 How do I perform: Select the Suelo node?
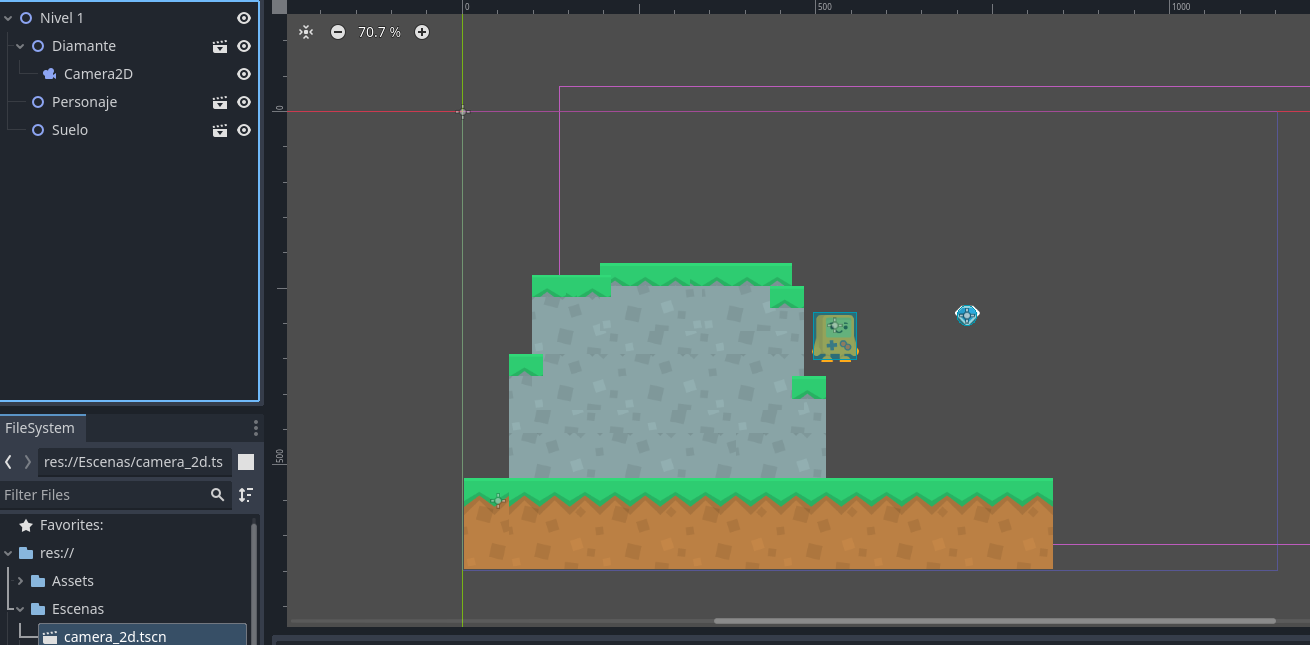70,130
